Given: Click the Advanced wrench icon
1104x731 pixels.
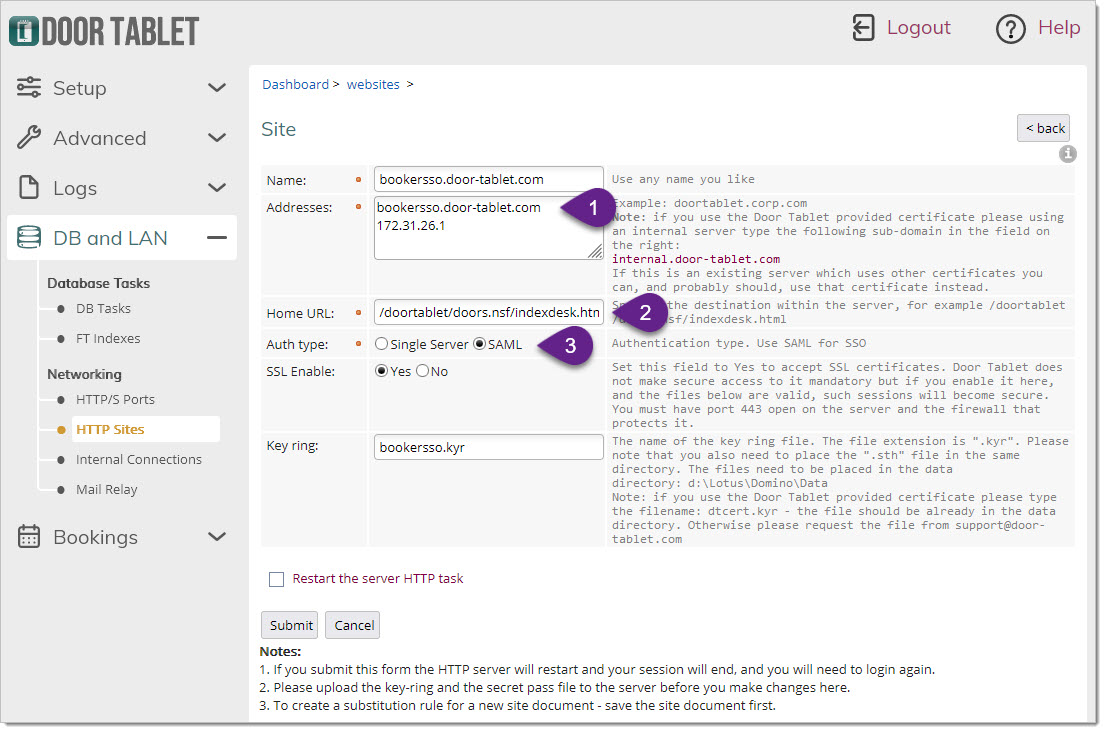Looking at the screenshot, I should click(x=29, y=138).
